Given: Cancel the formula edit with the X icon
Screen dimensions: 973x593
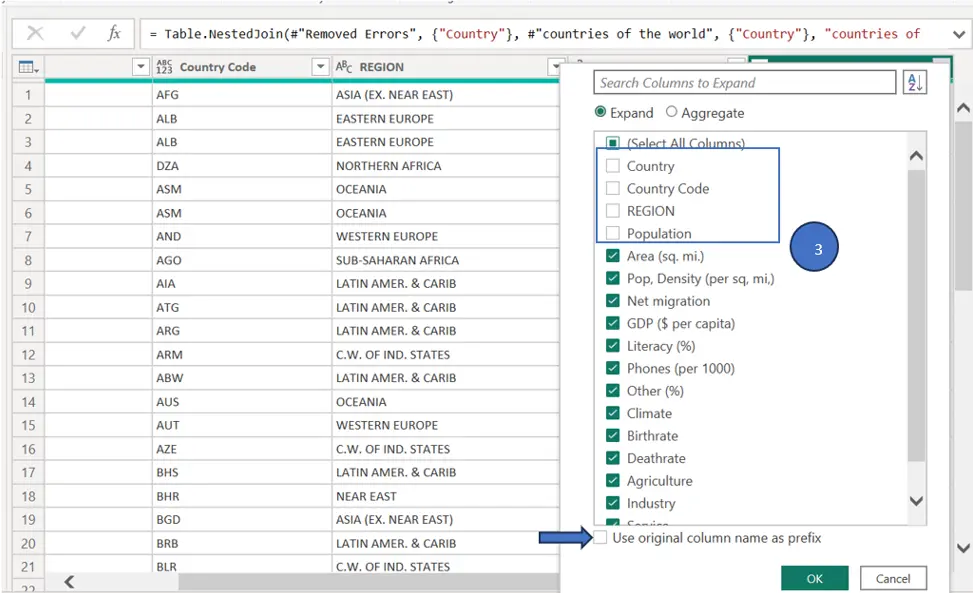Looking at the screenshot, I should 35,33.
